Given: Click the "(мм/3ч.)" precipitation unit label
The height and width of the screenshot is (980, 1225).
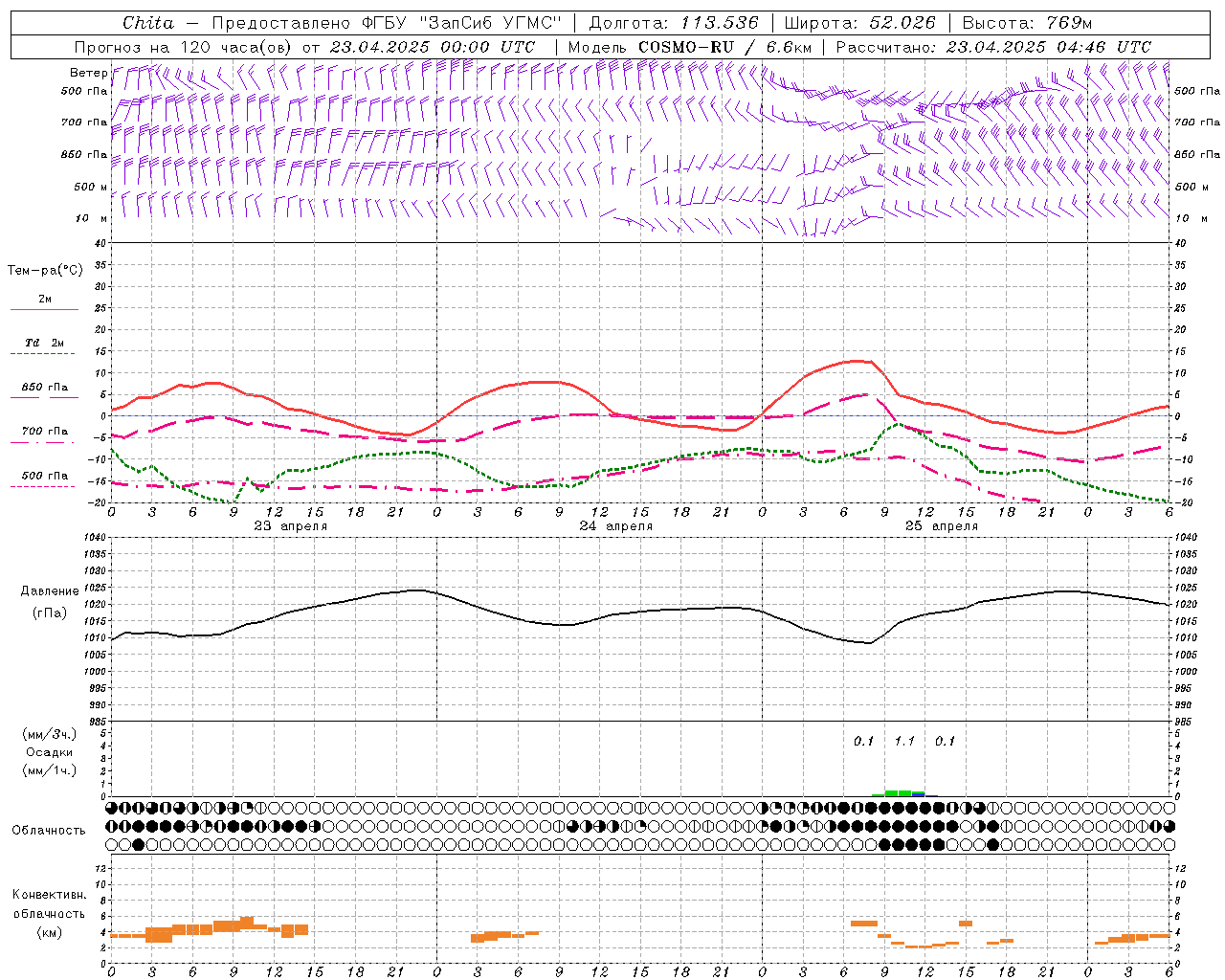Looking at the screenshot, I should tap(50, 735).
